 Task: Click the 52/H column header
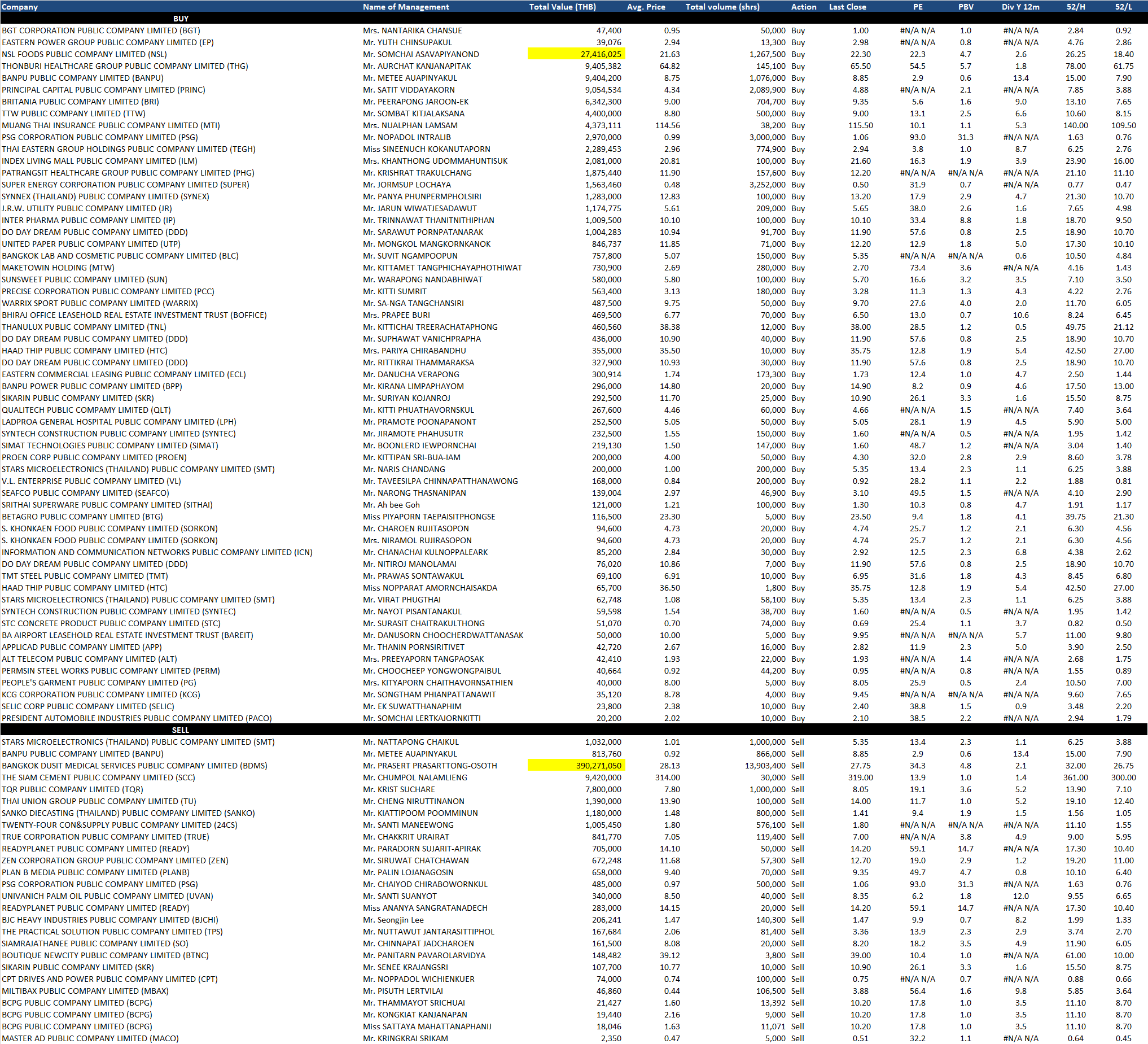(1075, 7)
